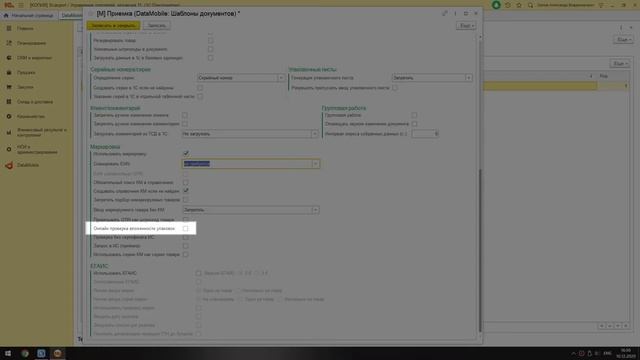This screenshot has height=360, width=640.
Task: Toggle Создавать справочники КМ если не найдены
Action: click(186, 191)
